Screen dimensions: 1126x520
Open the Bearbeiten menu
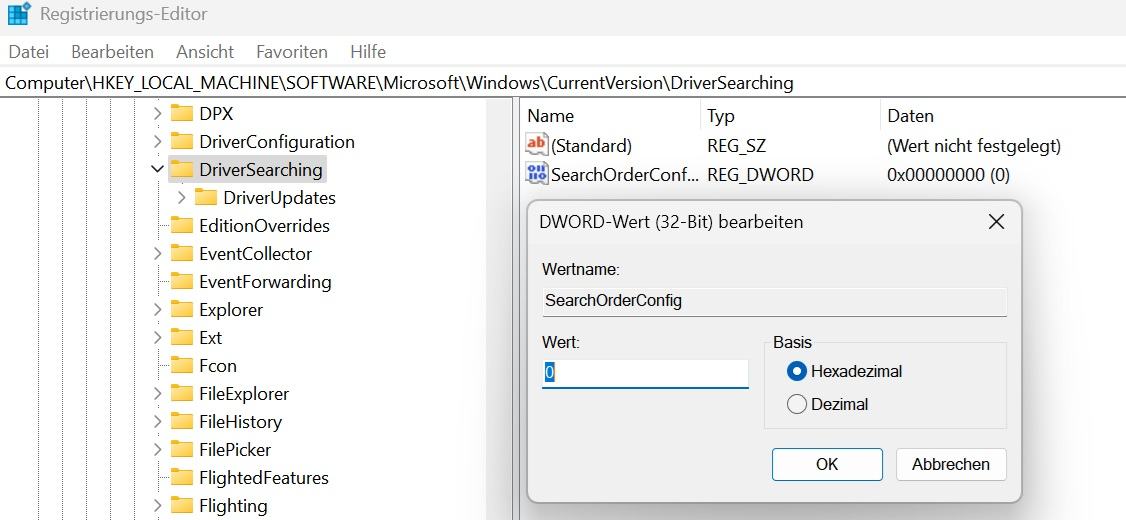(x=113, y=52)
